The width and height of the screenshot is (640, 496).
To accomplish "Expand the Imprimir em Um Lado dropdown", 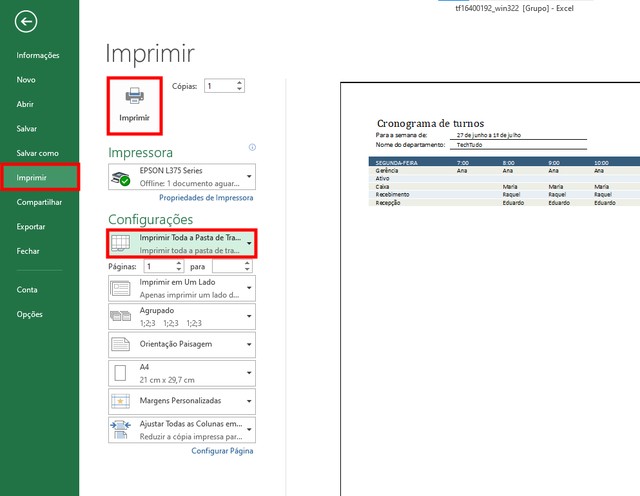I will click(x=182, y=288).
